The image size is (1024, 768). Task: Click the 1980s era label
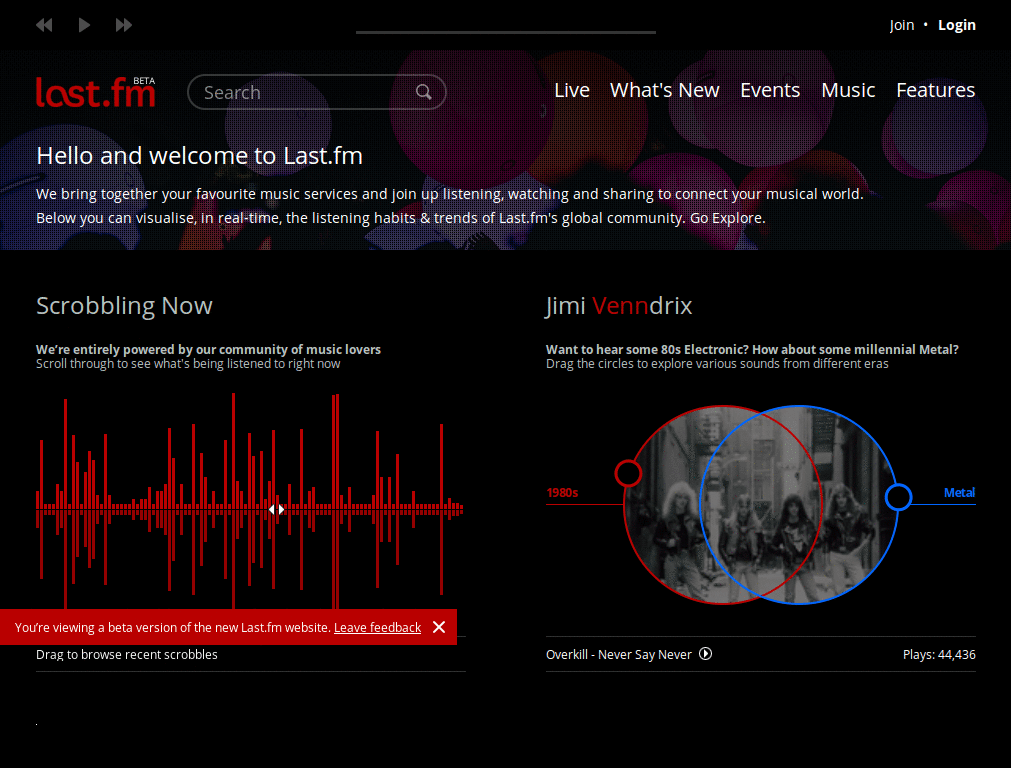[562, 492]
